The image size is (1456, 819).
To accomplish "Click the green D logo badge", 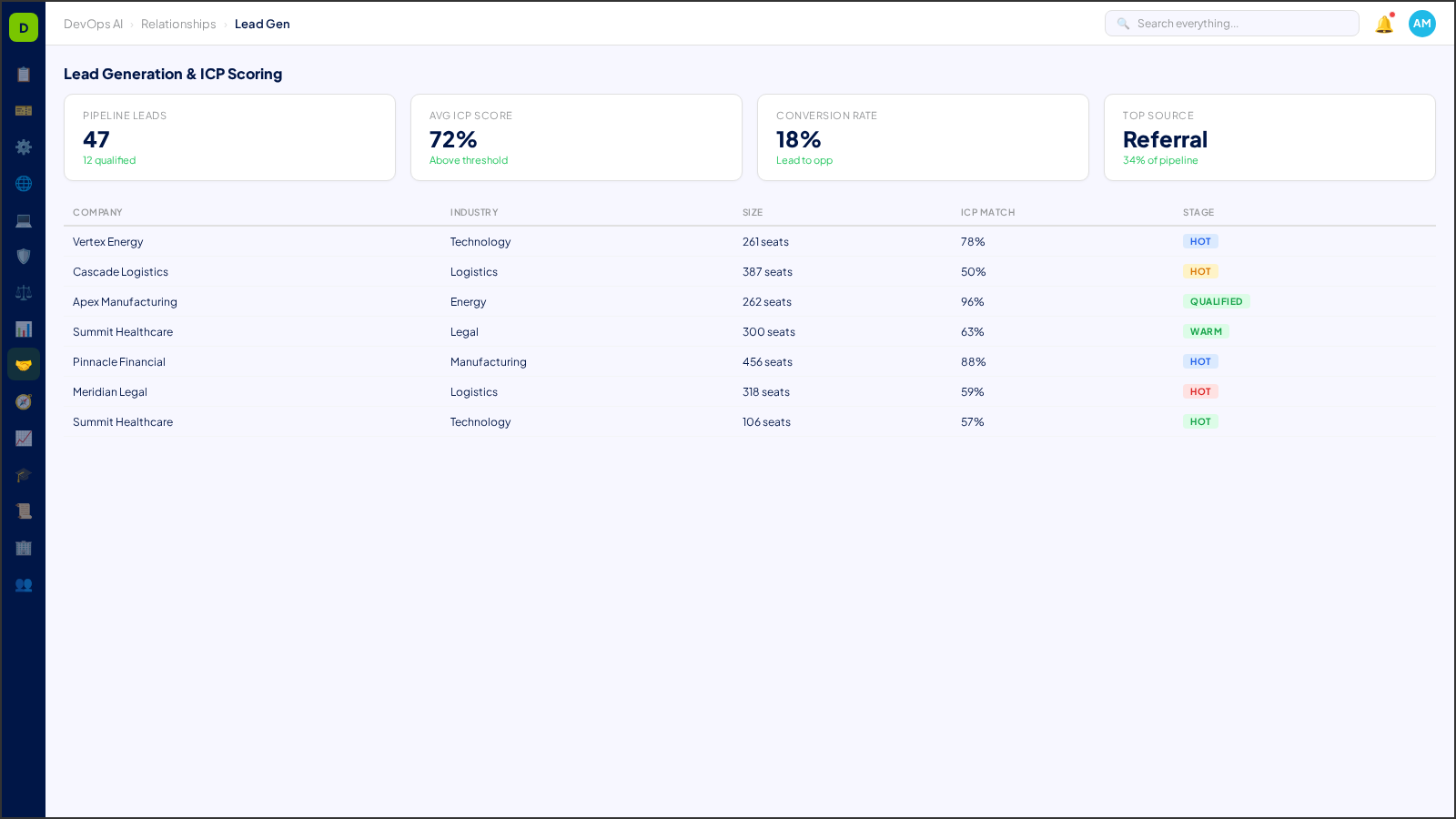I will pos(22,26).
